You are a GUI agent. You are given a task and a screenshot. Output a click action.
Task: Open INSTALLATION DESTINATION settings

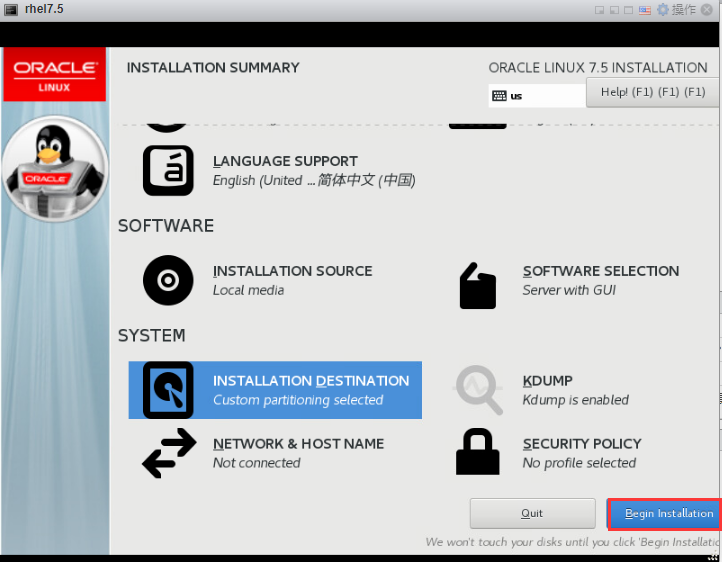[x=275, y=390]
